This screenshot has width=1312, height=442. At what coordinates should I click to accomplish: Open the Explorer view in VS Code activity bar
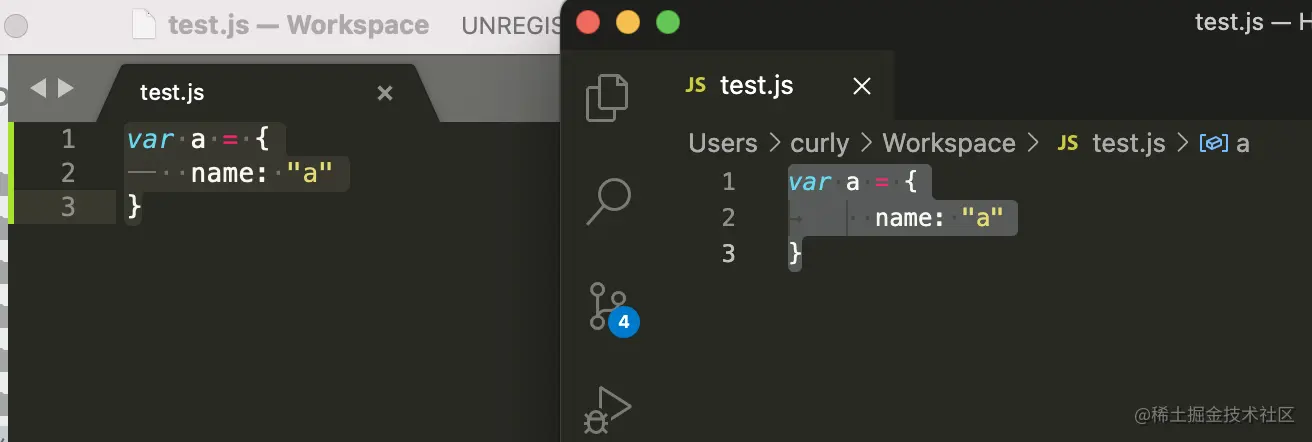(x=607, y=97)
